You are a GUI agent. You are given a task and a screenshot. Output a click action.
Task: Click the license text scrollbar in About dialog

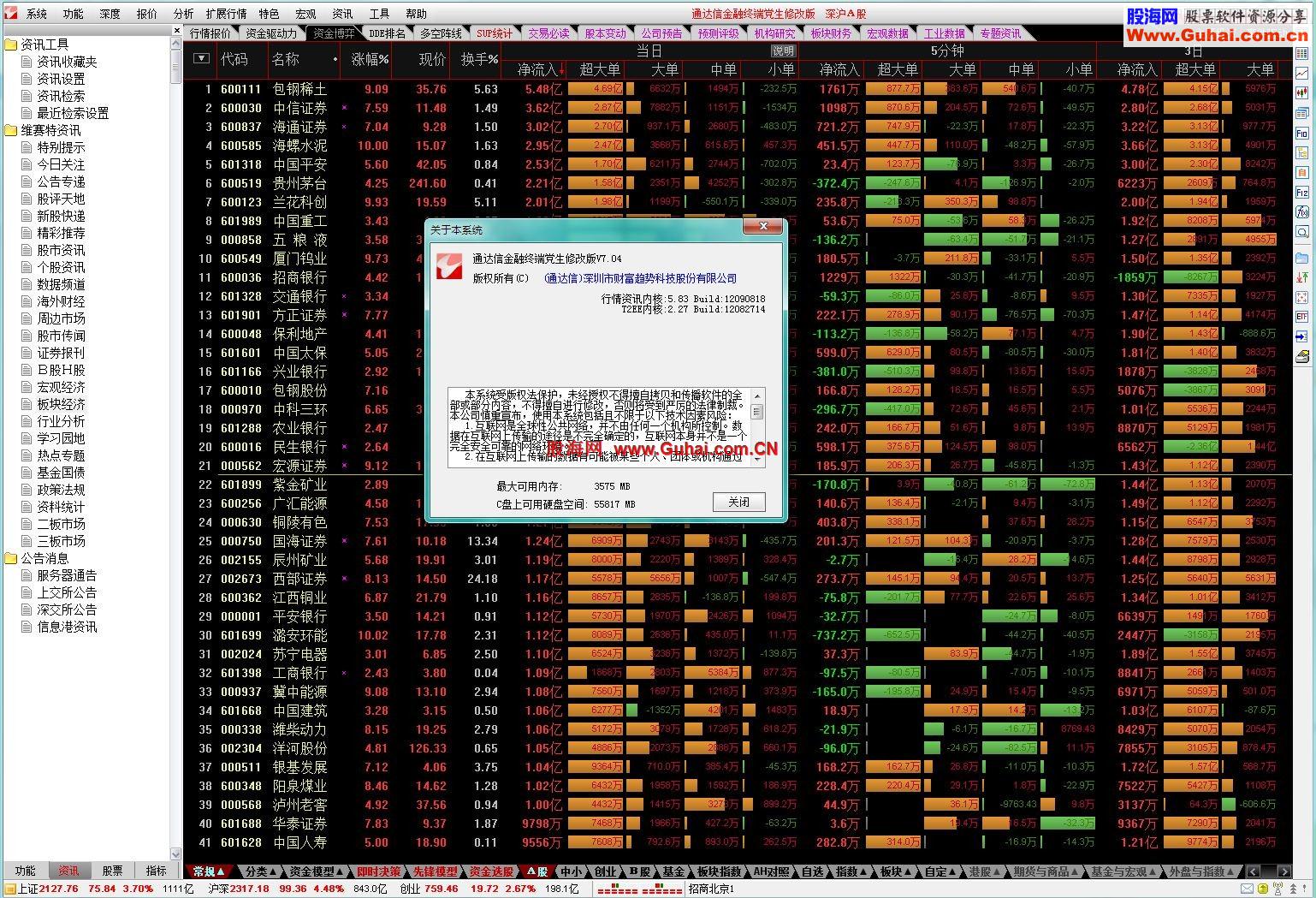(x=756, y=427)
